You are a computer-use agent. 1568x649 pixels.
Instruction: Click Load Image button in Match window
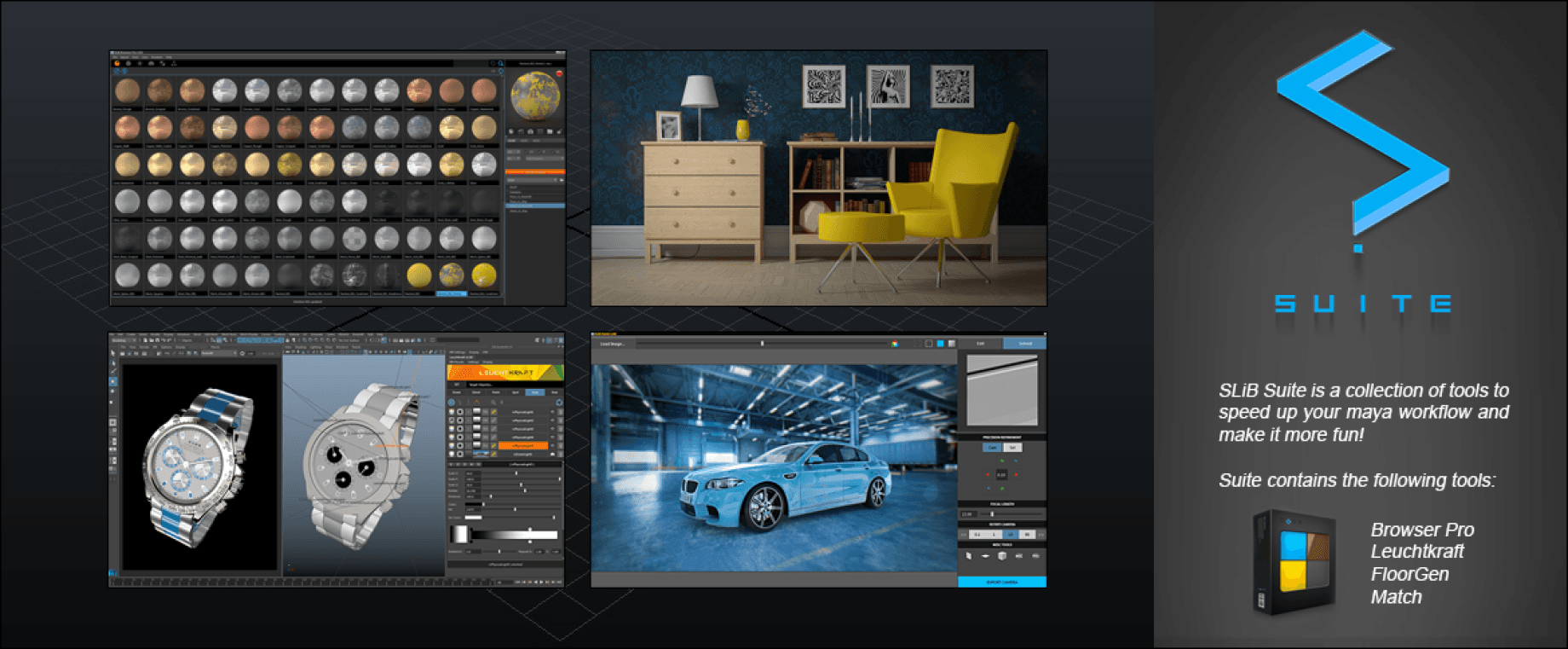click(x=613, y=344)
